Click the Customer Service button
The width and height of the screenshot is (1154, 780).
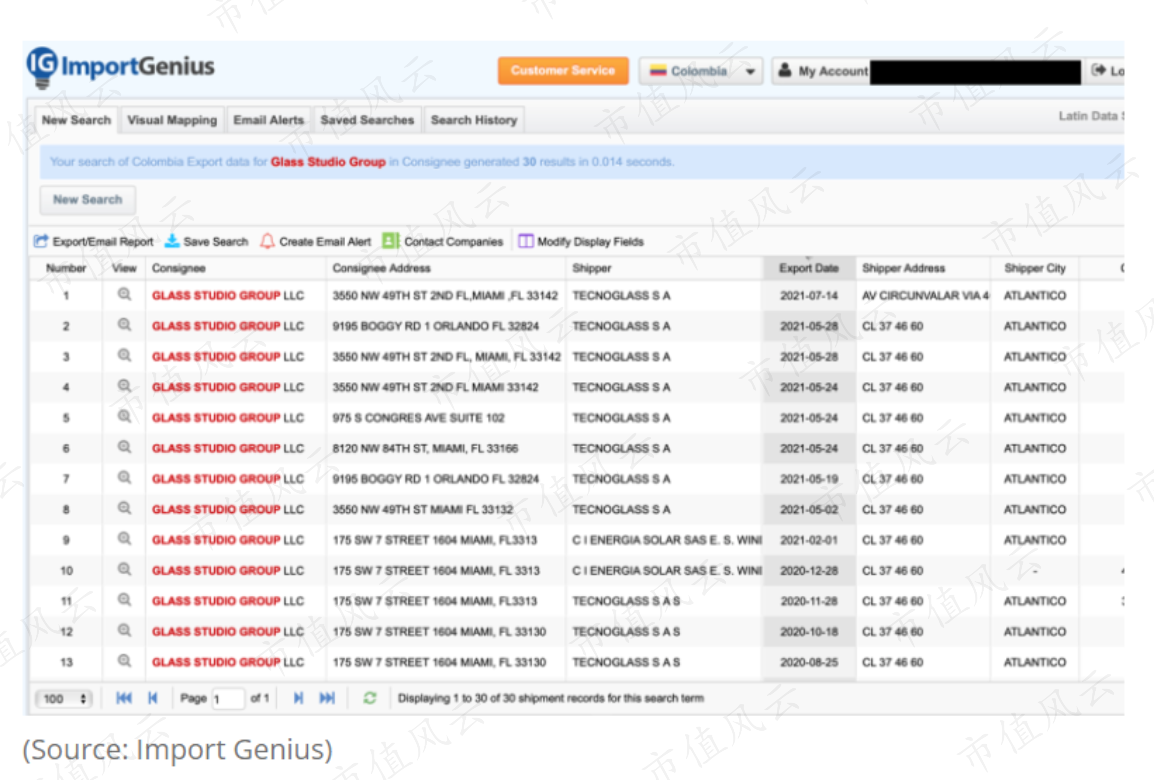(x=563, y=71)
